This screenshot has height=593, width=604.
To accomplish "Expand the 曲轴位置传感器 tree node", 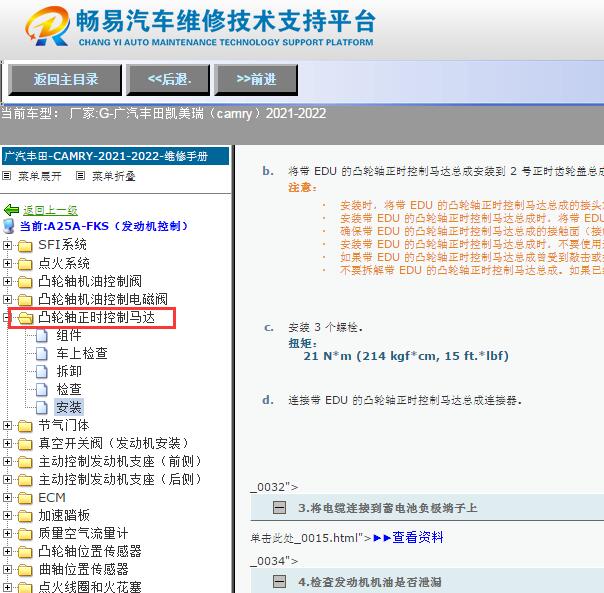I will [7, 569].
